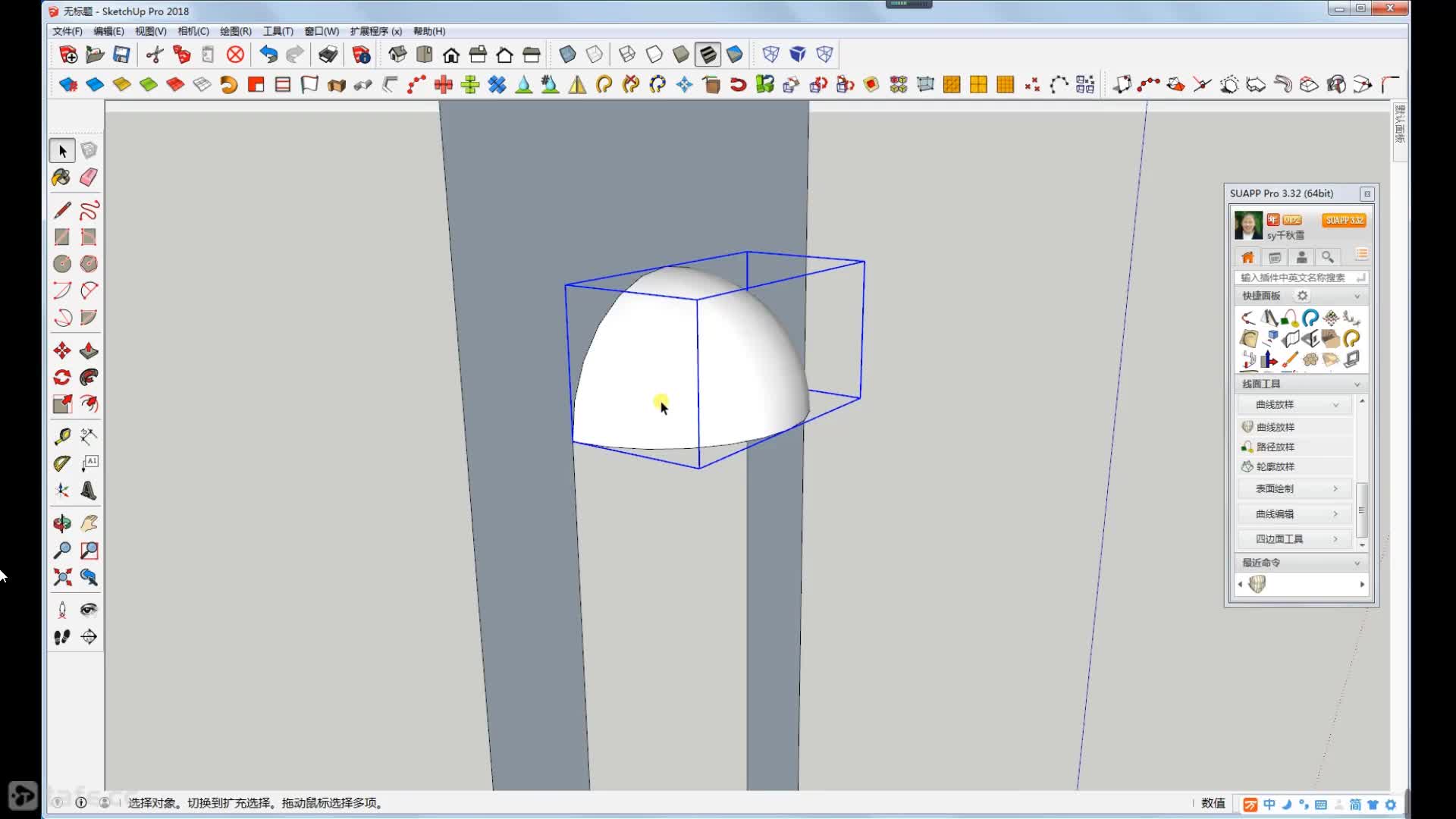The height and width of the screenshot is (819, 1456).
Task: Open the 文件(F) menu
Action: (67, 31)
